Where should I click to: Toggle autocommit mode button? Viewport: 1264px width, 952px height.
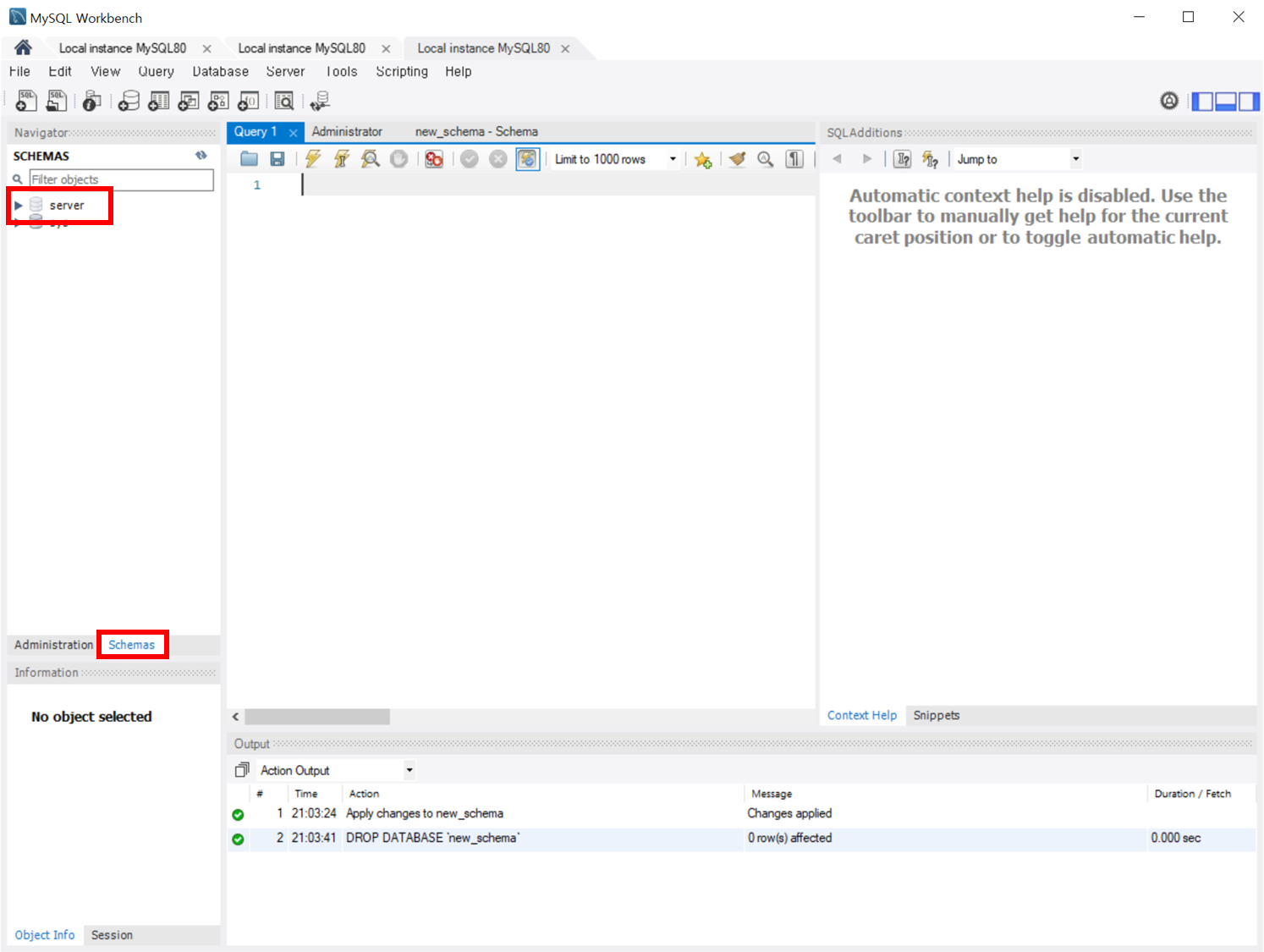527,159
